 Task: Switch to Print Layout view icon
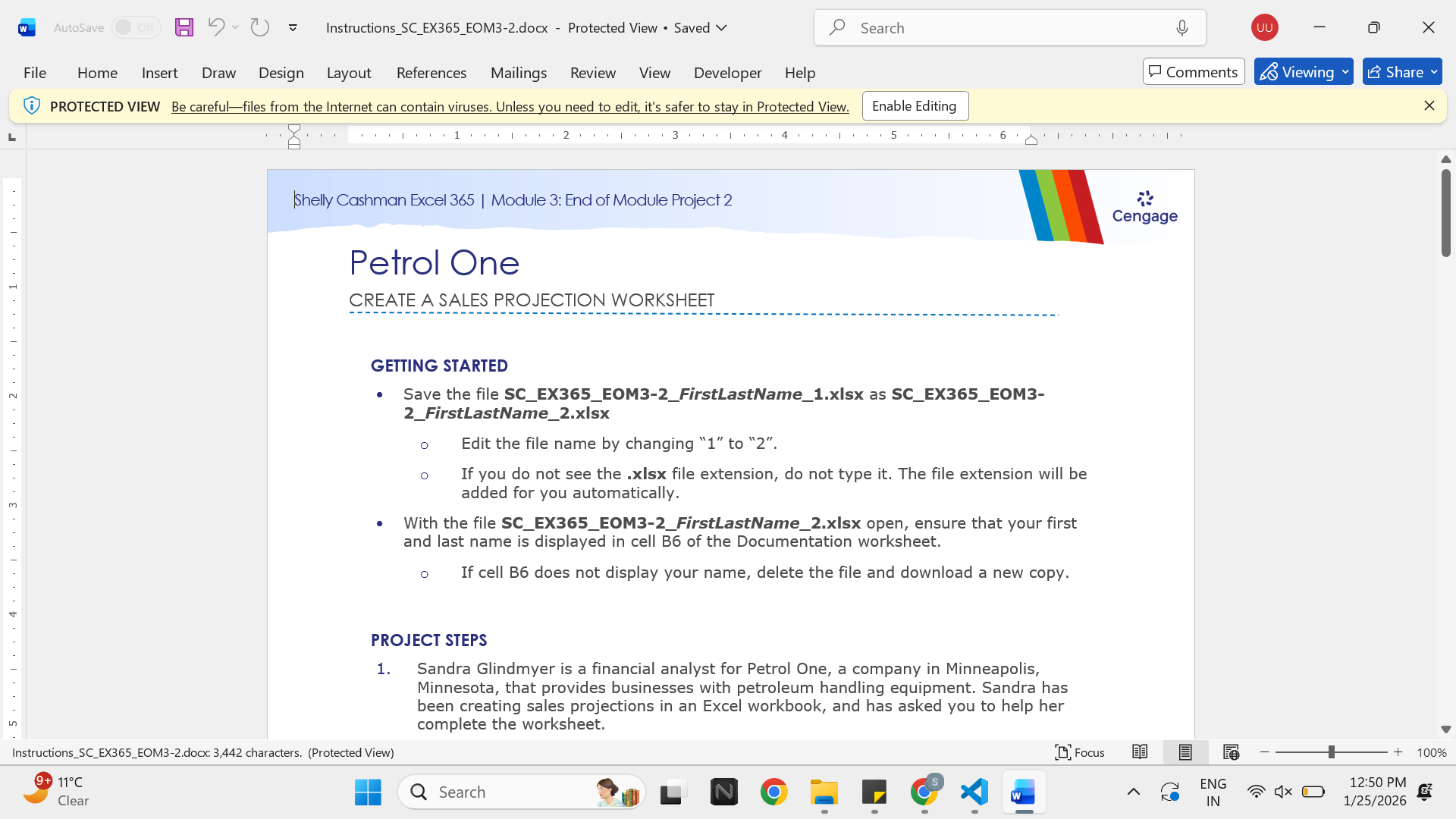pyautogui.click(x=1185, y=752)
